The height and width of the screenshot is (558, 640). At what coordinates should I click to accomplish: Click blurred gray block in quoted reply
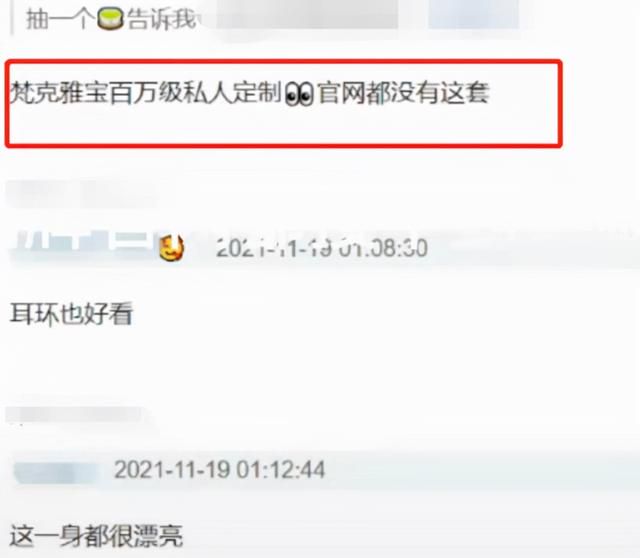[307, 15]
